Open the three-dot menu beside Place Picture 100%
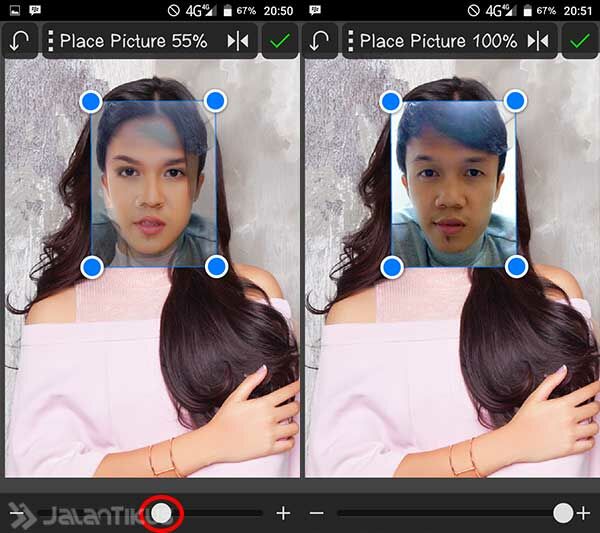 (350, 41)
